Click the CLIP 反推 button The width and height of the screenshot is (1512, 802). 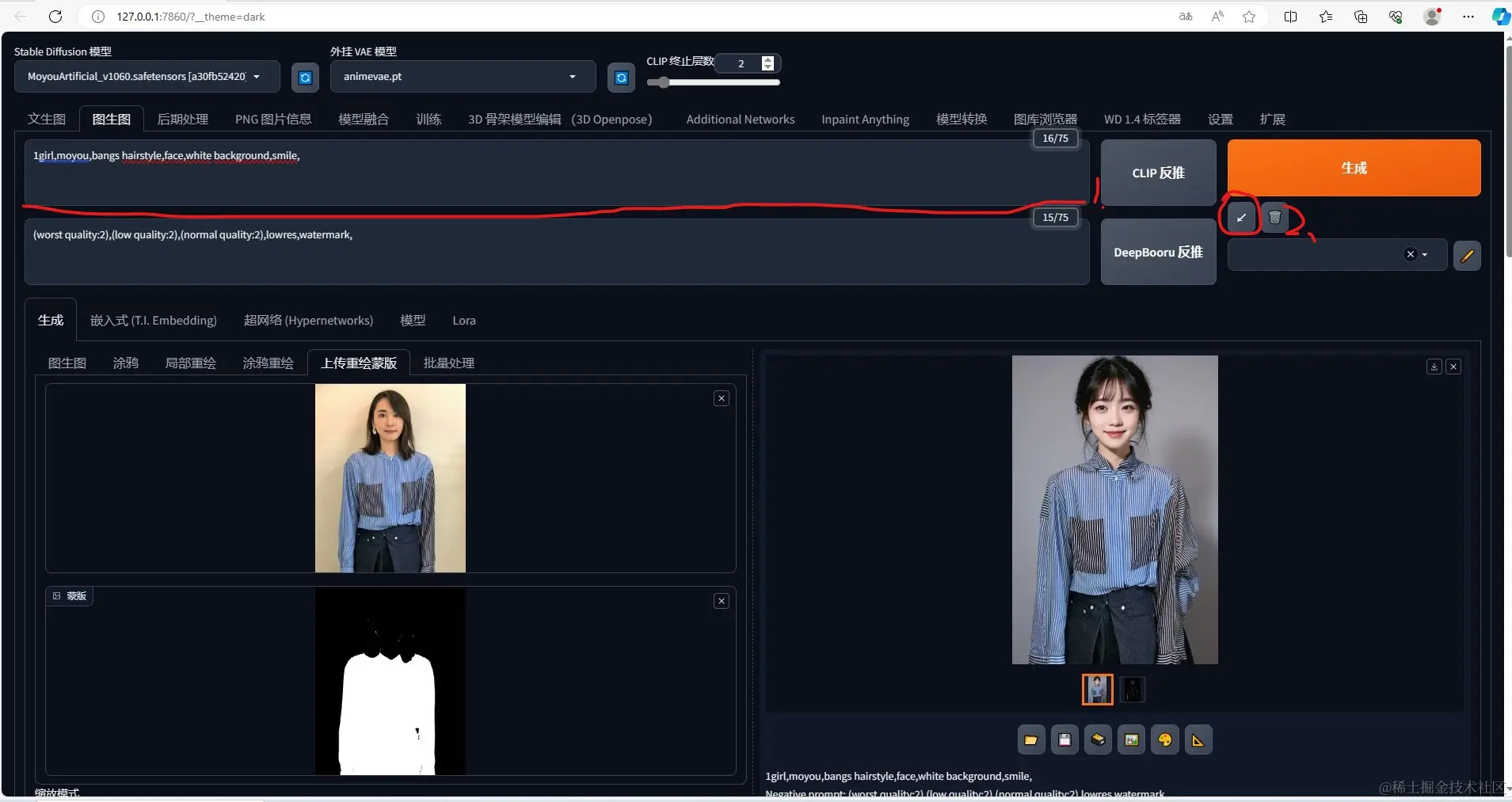tap(1158, 173)
